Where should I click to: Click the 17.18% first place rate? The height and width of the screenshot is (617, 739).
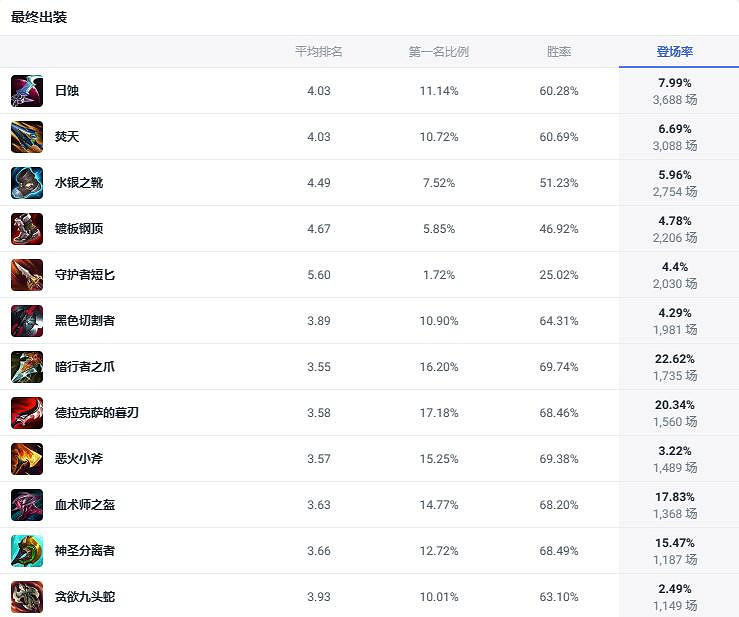[439, 413]
